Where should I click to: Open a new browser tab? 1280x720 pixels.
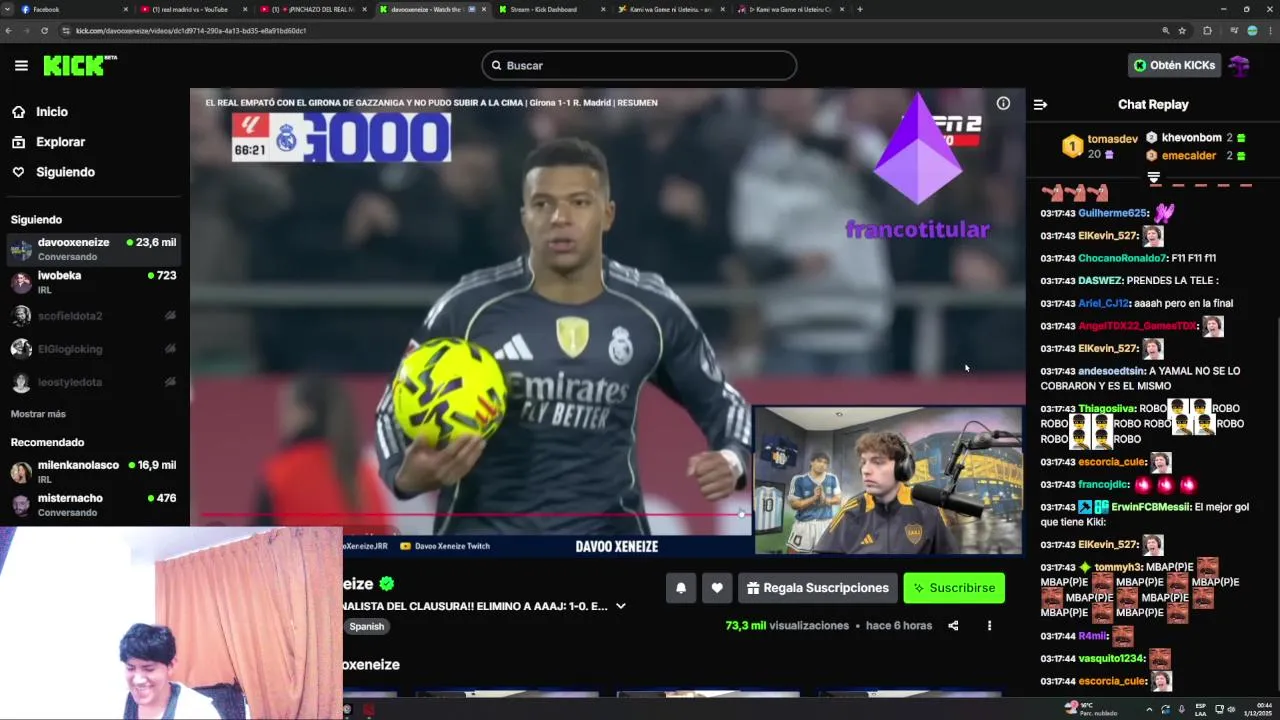860,9
